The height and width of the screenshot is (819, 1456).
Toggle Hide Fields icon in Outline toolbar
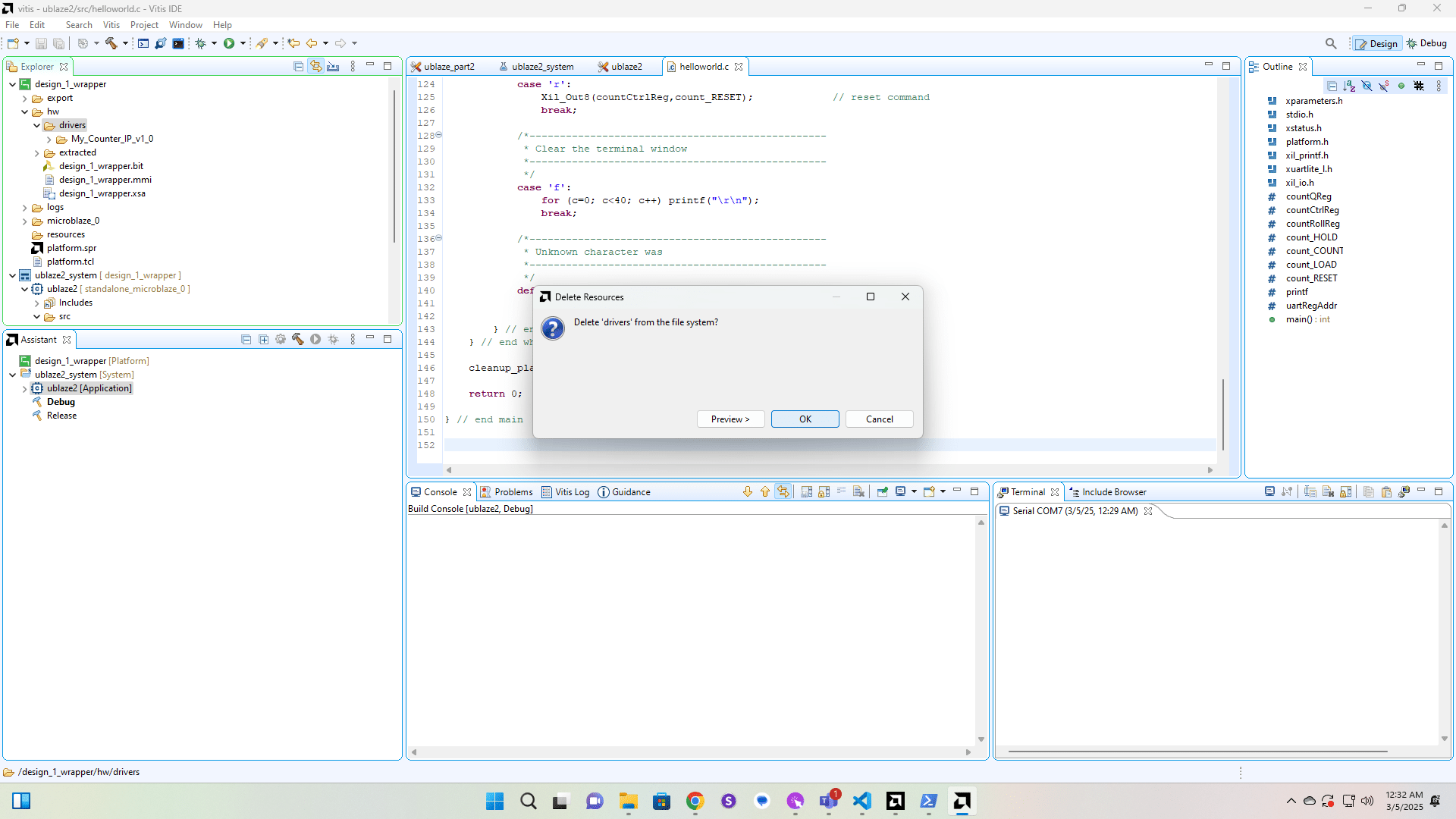[1367, 86]
